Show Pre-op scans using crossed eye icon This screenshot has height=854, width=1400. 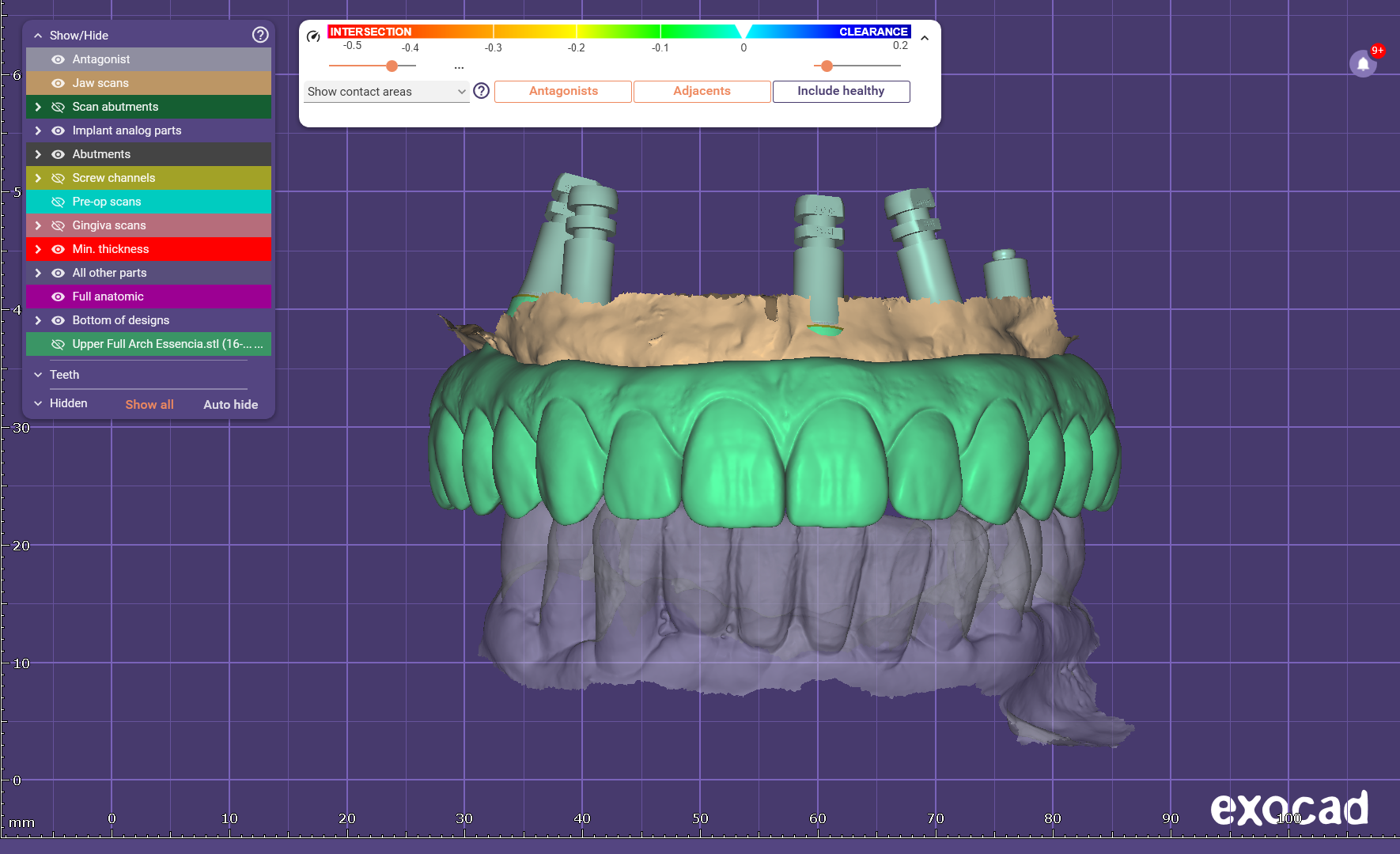pos(58,202)
